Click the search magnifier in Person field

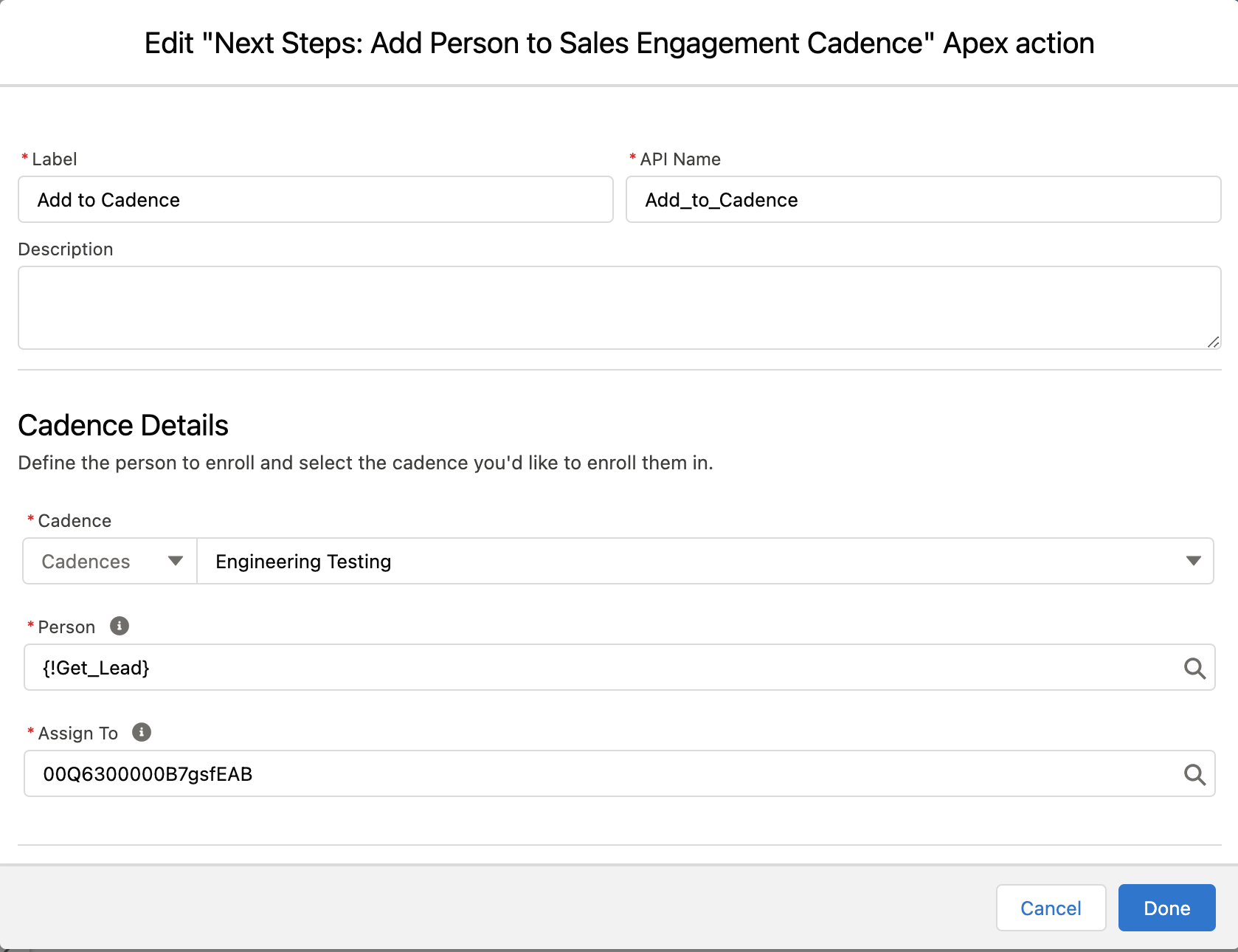[1194, 669]
